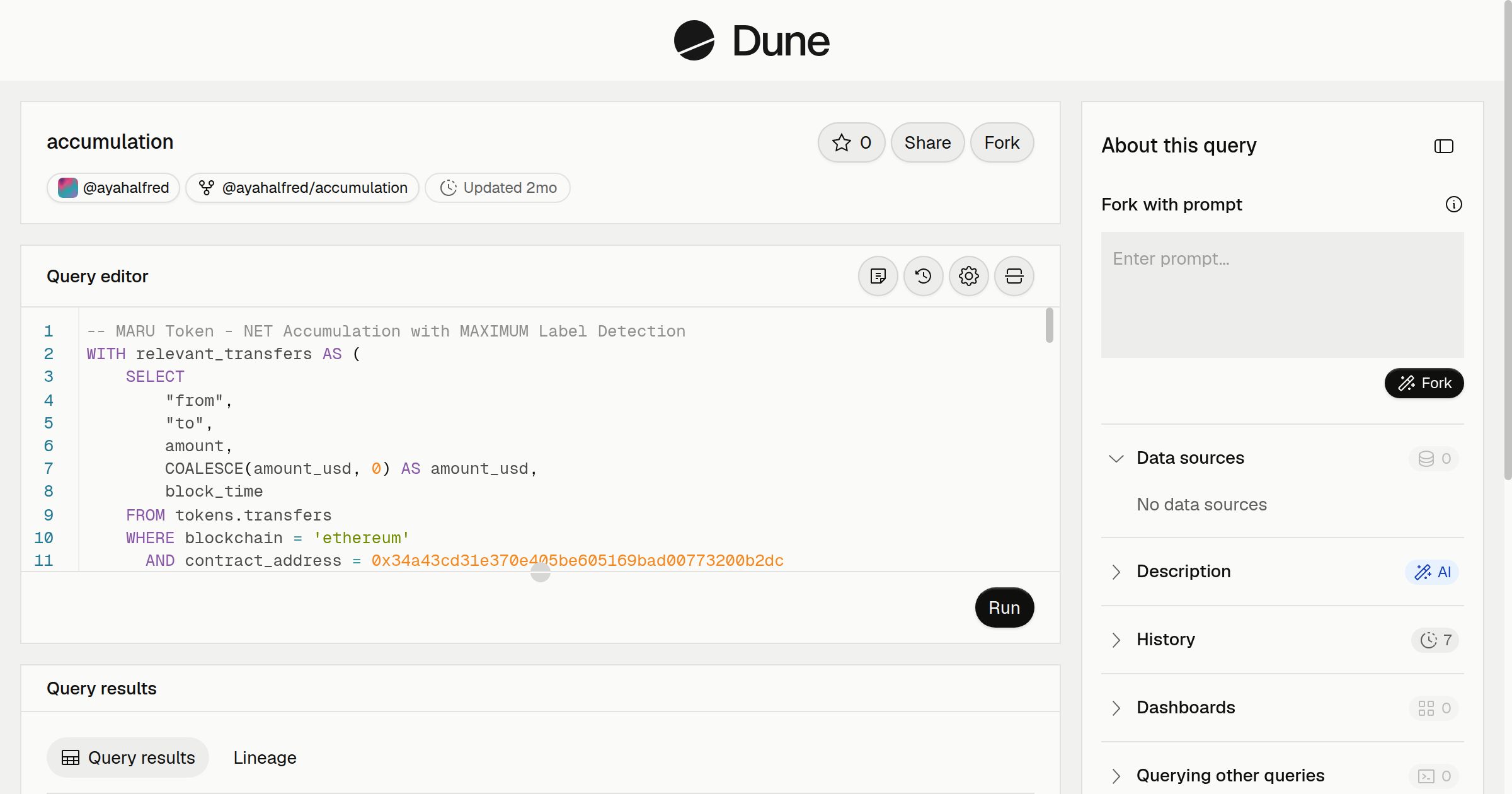Click the Querying other queries count badge
The width and height of the screenshot is (1512, 794).
coord(1434,776)
